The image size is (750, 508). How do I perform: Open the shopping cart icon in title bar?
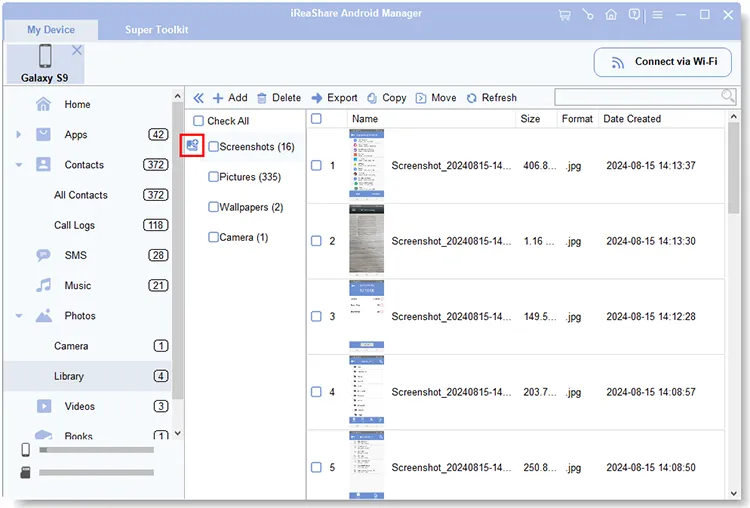[x=564, y=15]
